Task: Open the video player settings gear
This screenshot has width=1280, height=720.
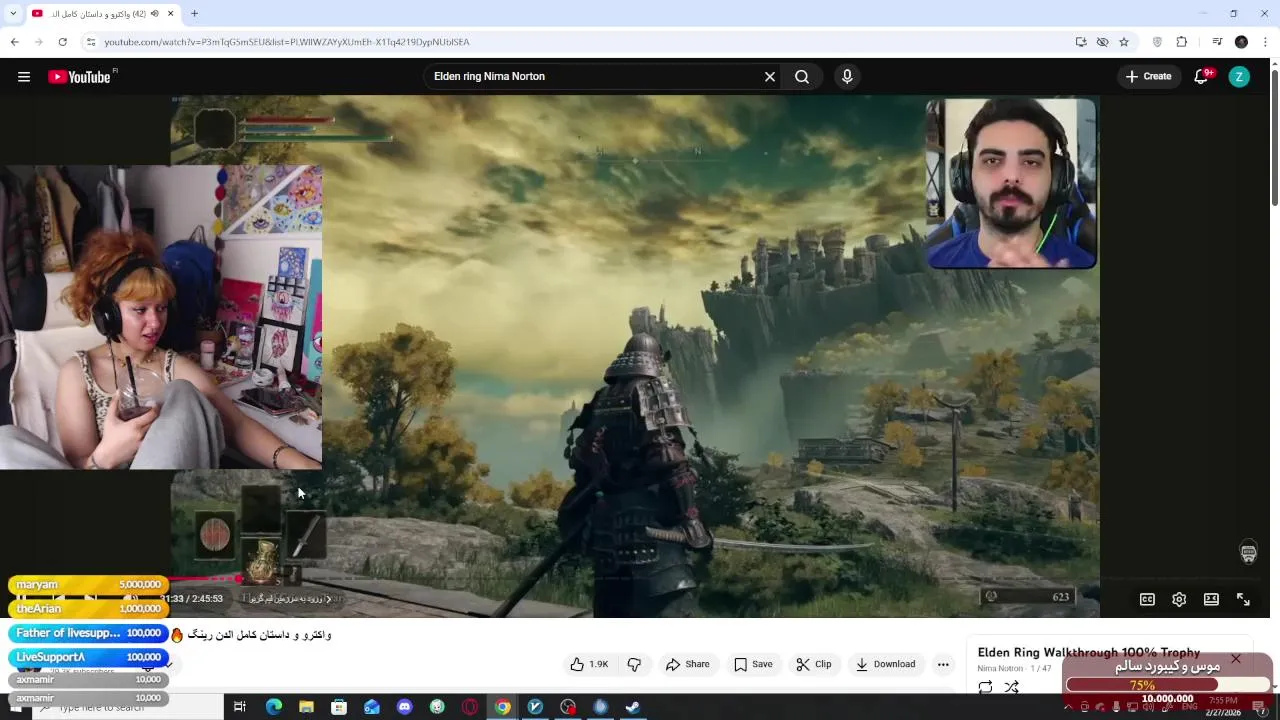Action: click(1179, 599)
